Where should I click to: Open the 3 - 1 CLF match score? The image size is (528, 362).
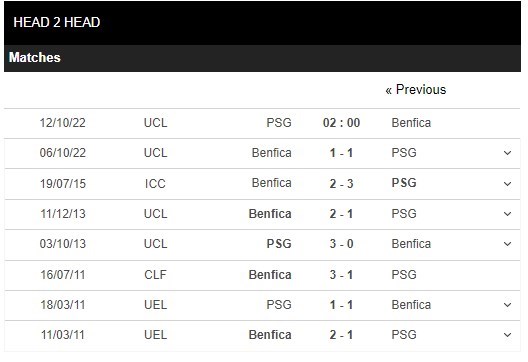[341, 275]
